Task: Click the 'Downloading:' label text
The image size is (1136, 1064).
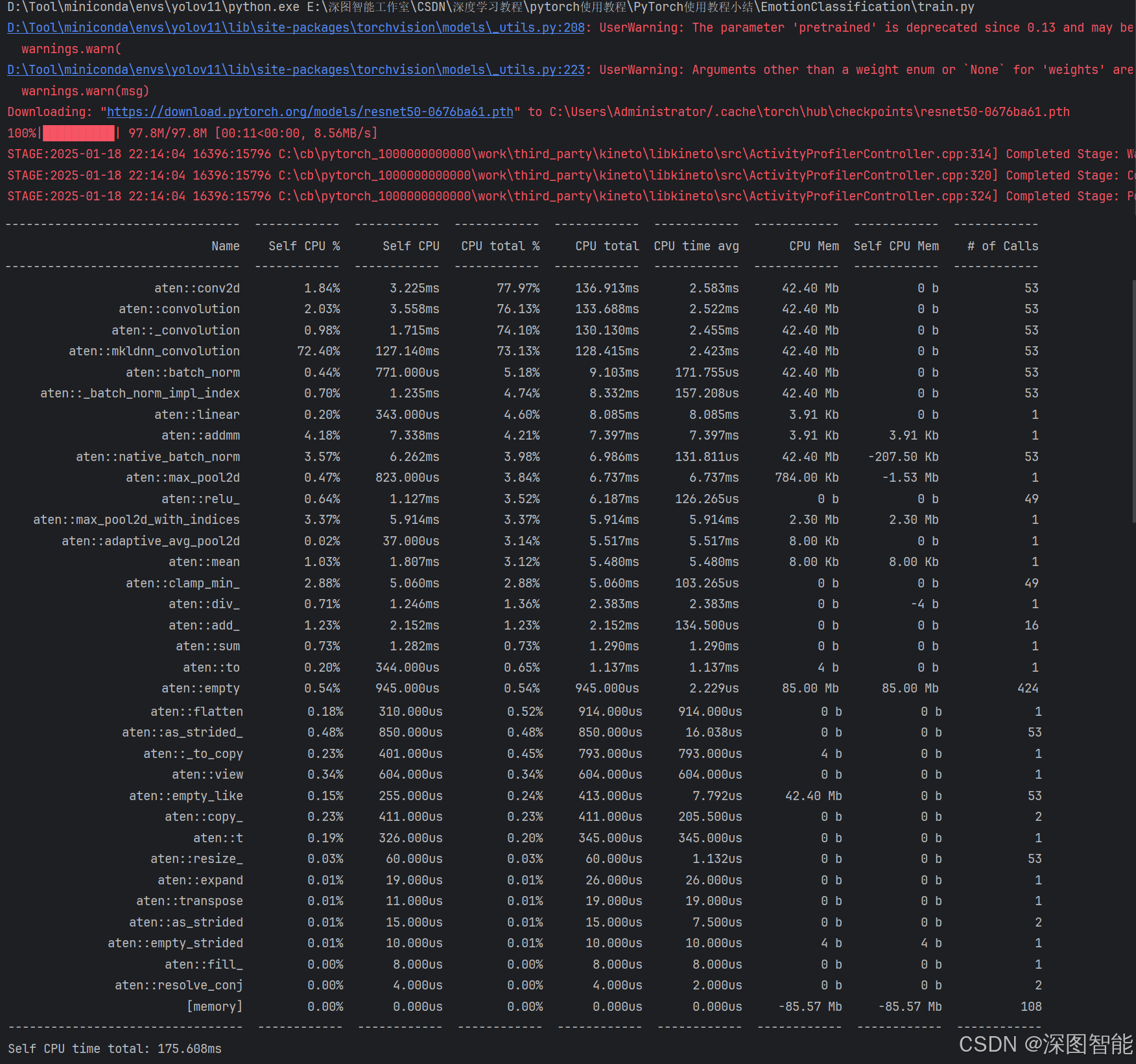Action: pos(50,112)
